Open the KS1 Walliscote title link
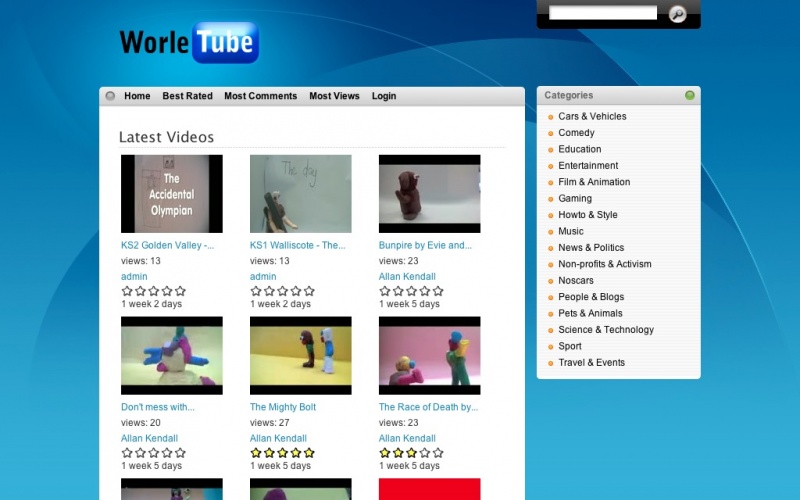Screen dimensions: 800x500 [x=297, y=245]
